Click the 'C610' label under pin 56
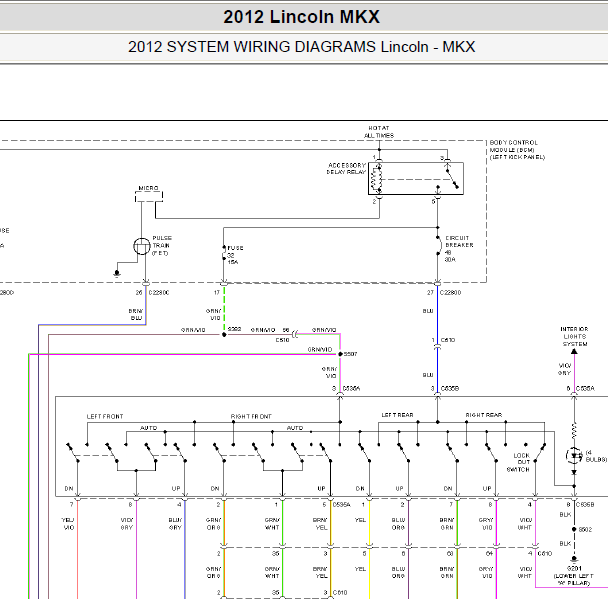The image size is (608, 599). [x=282, y=340]
